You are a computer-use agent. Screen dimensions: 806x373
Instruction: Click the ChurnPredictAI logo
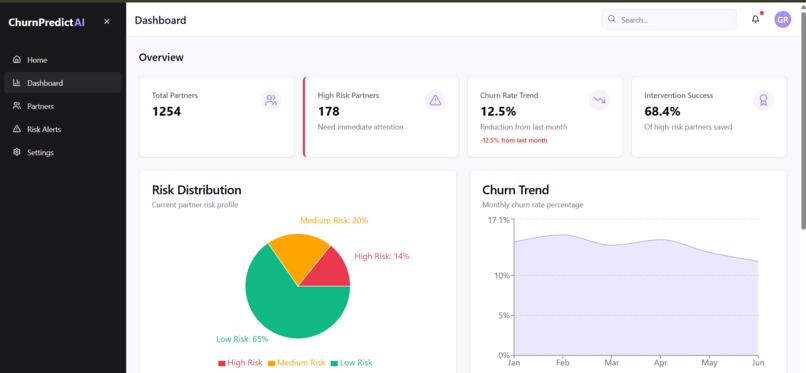pos(46,22)
